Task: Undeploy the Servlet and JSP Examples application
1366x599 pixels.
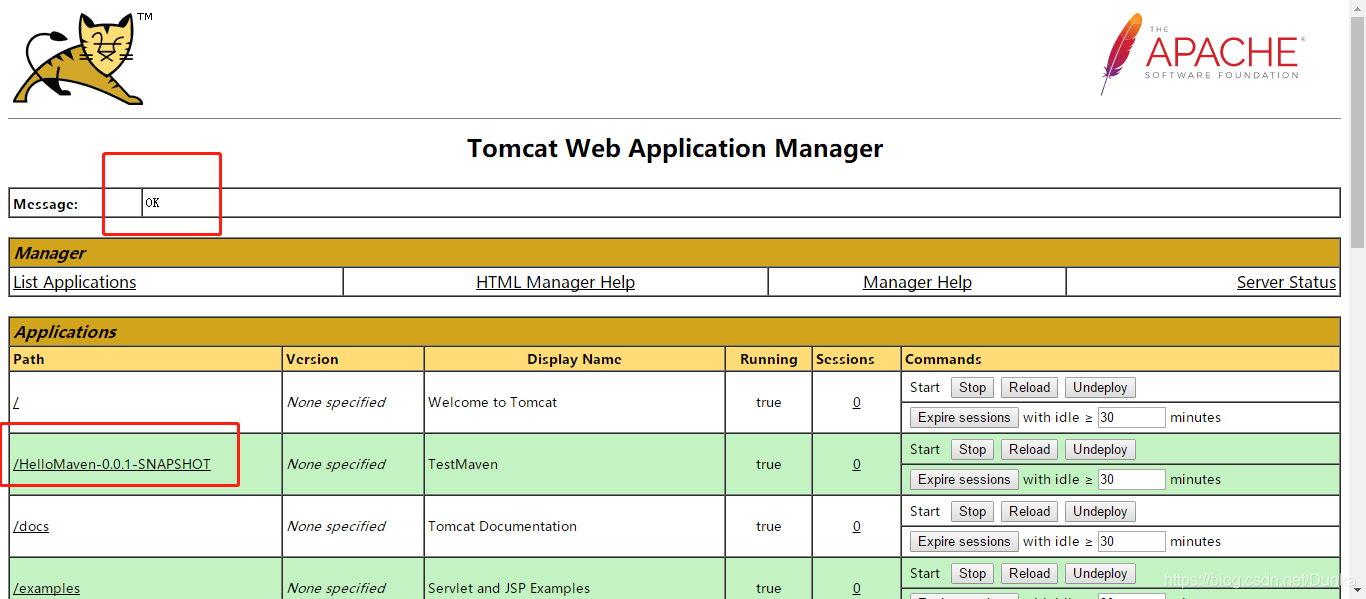Action: click(1100, 573)
